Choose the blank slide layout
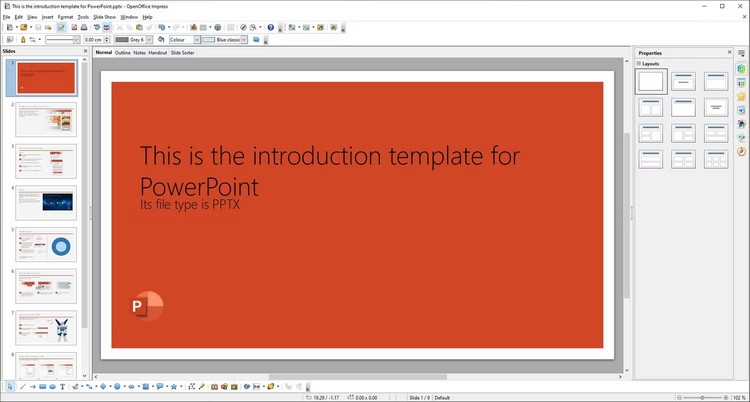 [651, 81]
